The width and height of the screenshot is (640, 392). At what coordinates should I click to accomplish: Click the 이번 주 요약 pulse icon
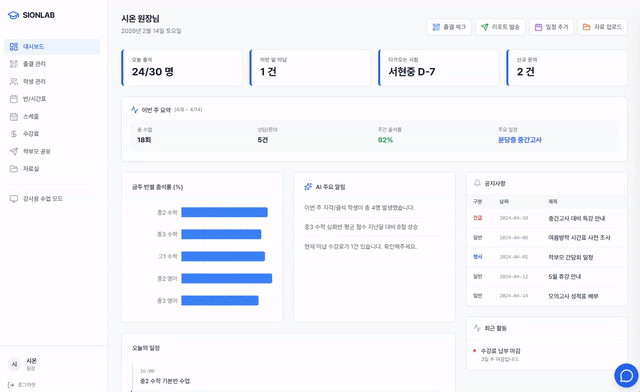point(135,109)
